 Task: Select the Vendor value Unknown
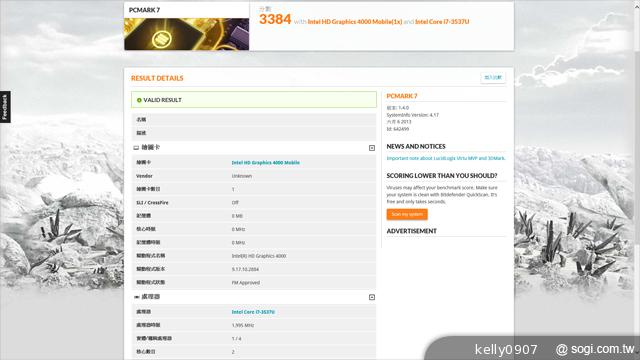[x=242, y=176]
